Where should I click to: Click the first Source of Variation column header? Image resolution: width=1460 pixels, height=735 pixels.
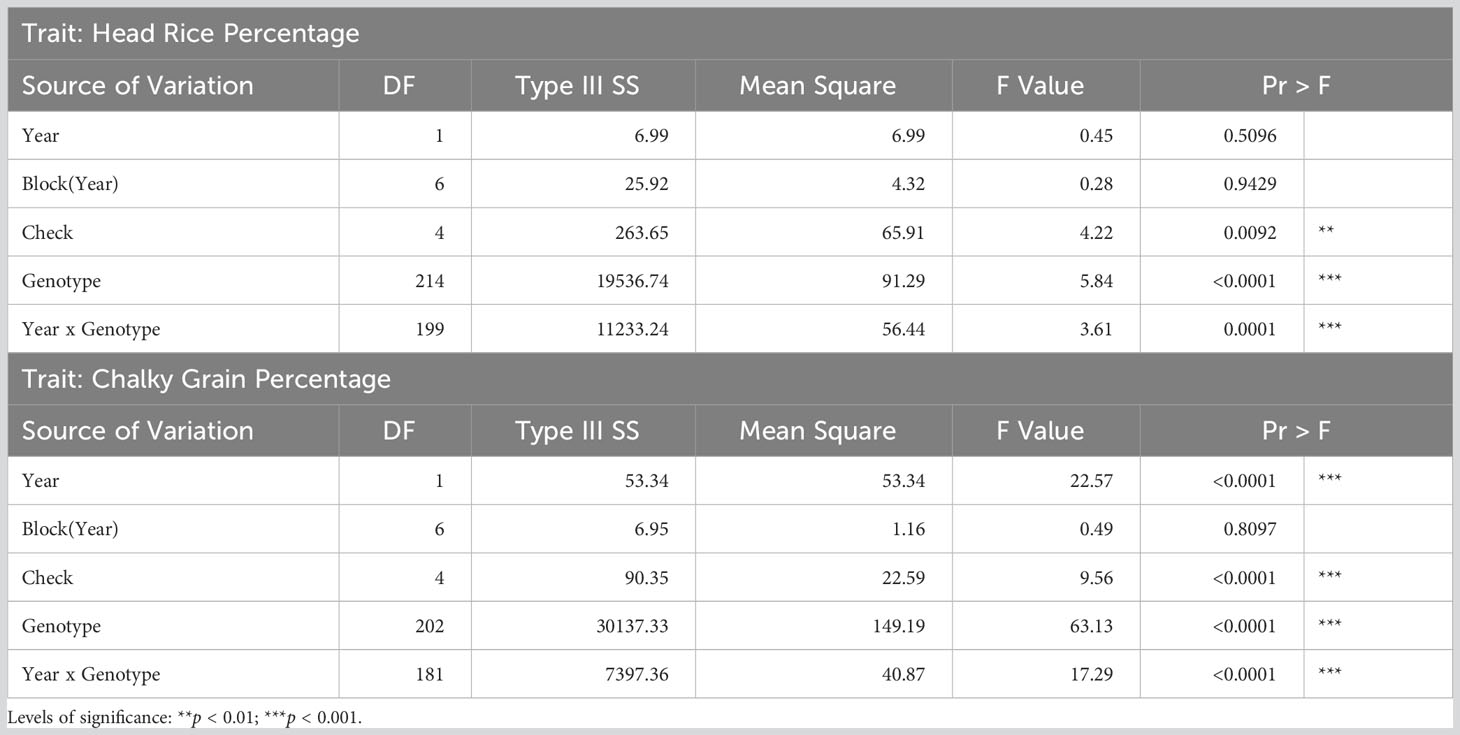(x=138, y=86)
